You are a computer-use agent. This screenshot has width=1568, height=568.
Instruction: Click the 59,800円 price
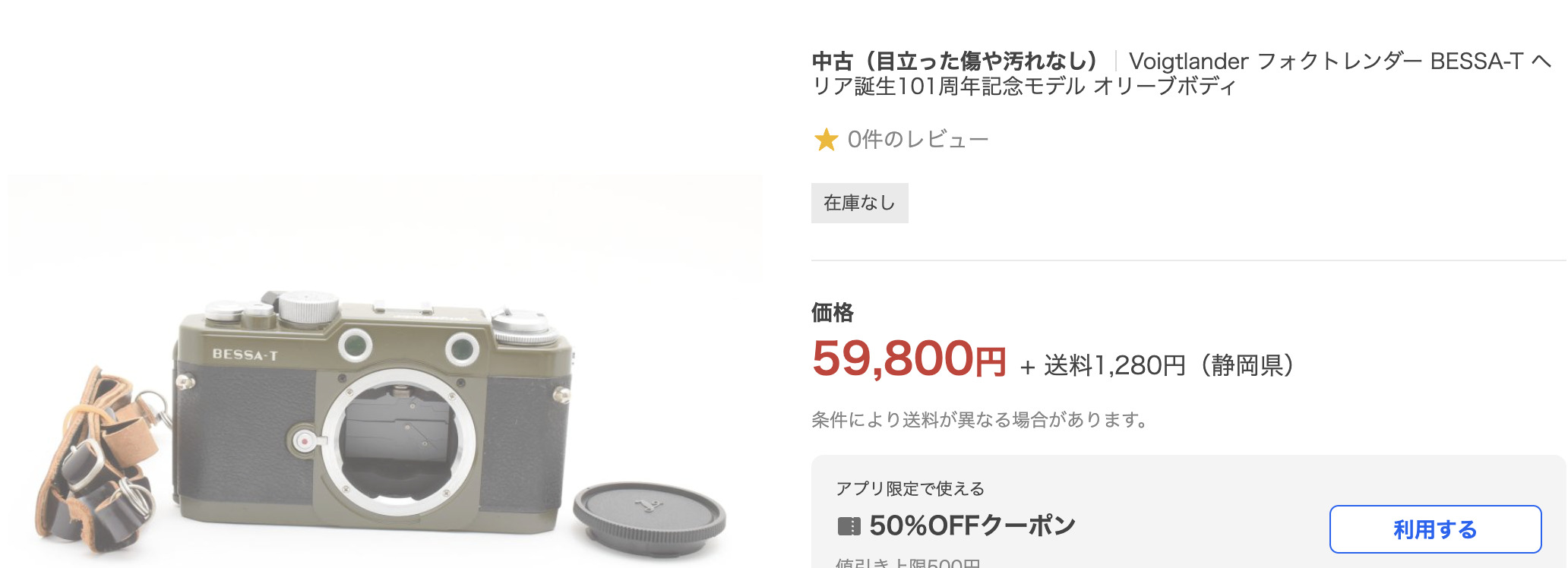click(x=909, y=359)
